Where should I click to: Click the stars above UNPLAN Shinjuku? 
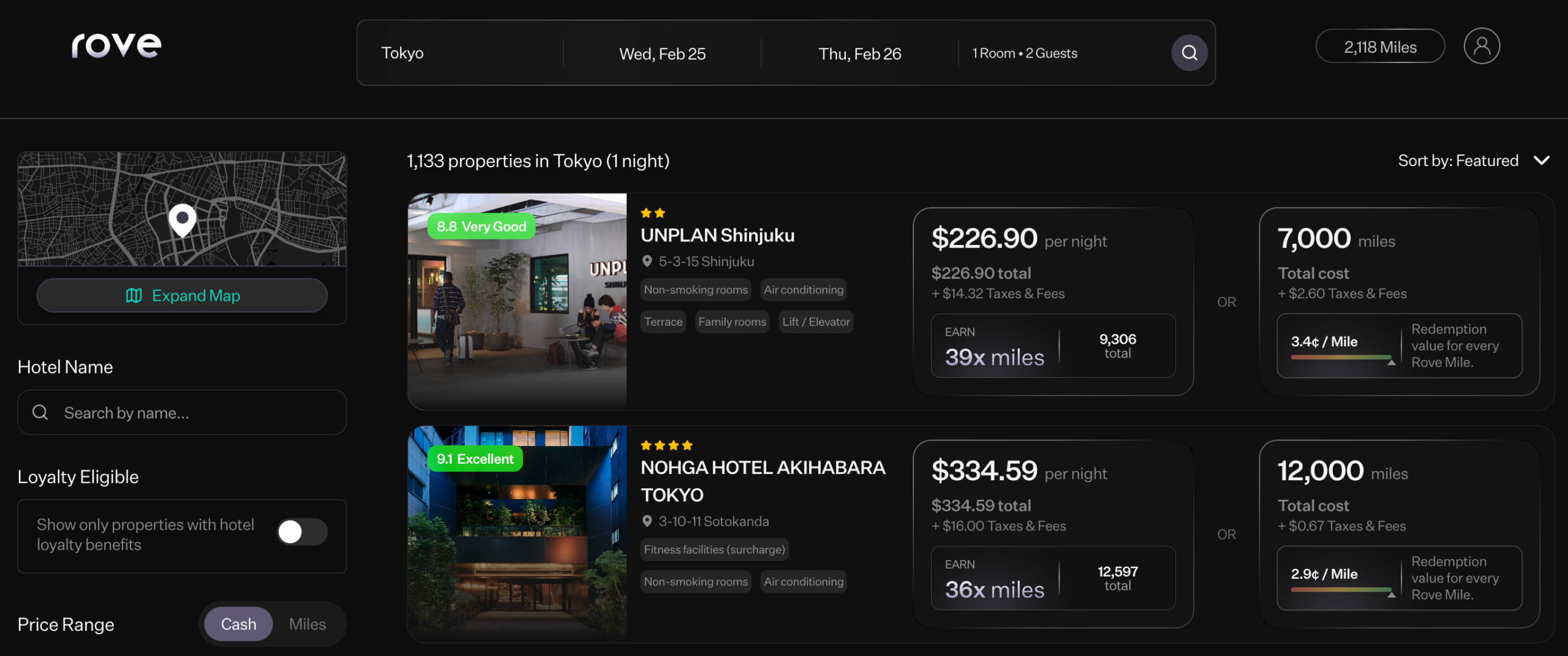[652, 213]
